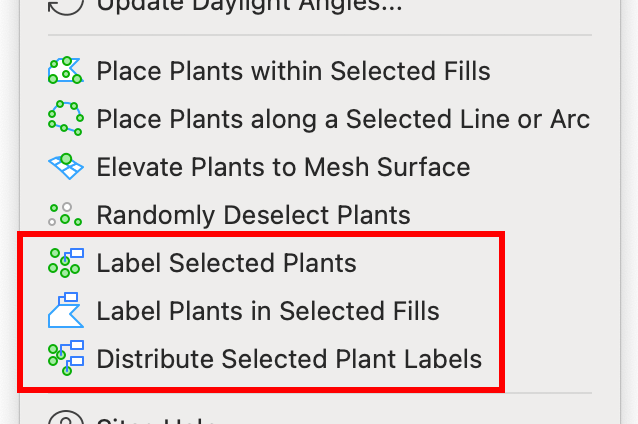Click the Place Plants along Line icon
The width and height of the screenshot is (638, 424).
[x=66, y=118]
